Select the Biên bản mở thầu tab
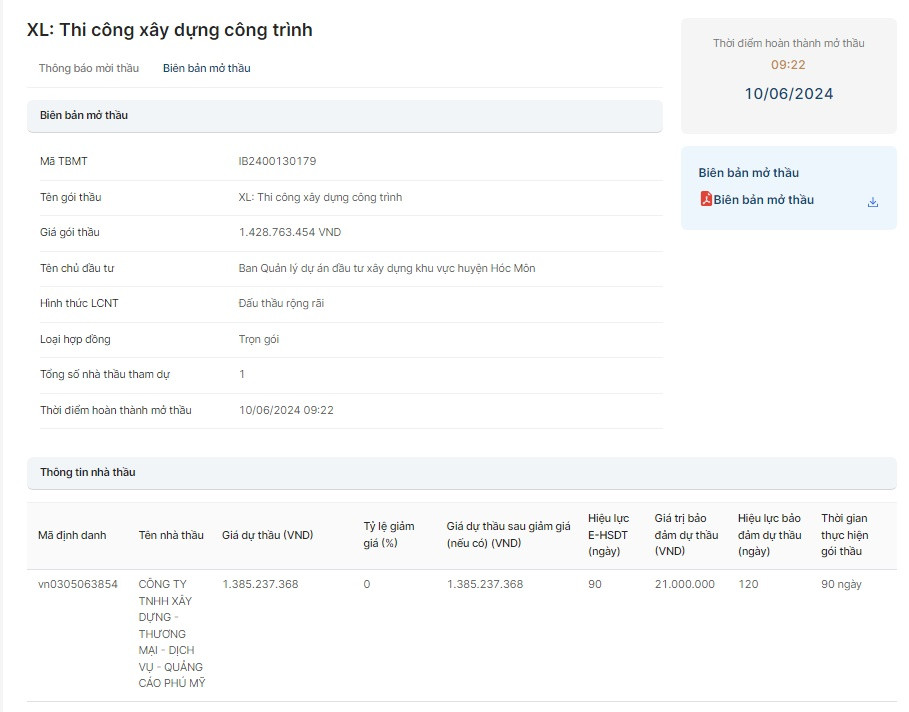This screenshot has height=712, width=909. coord(206,68)
